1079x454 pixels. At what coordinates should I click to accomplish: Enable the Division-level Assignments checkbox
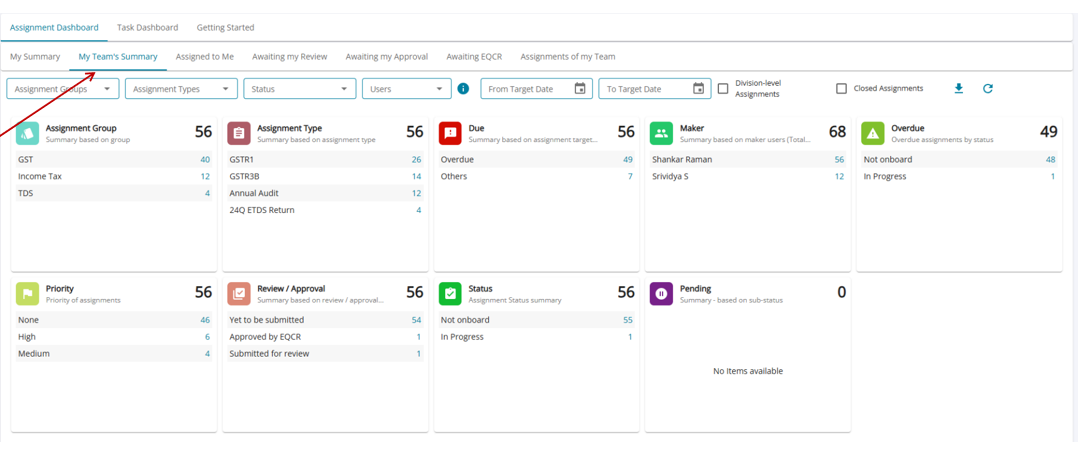click(x=723, y=89)
